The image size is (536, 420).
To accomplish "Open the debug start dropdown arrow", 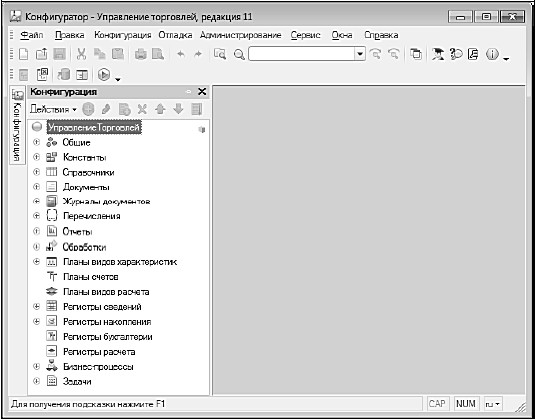I will (x=118, y=80).
